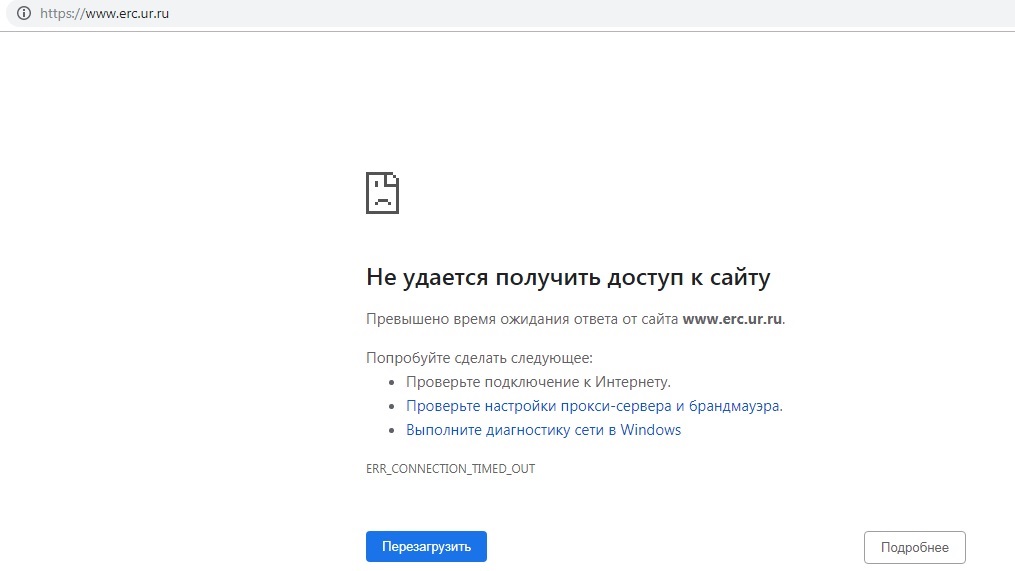1015x571 pixels.
Task: Click the bullet before the proxy settings link
Action: click(x=392, y=407)
